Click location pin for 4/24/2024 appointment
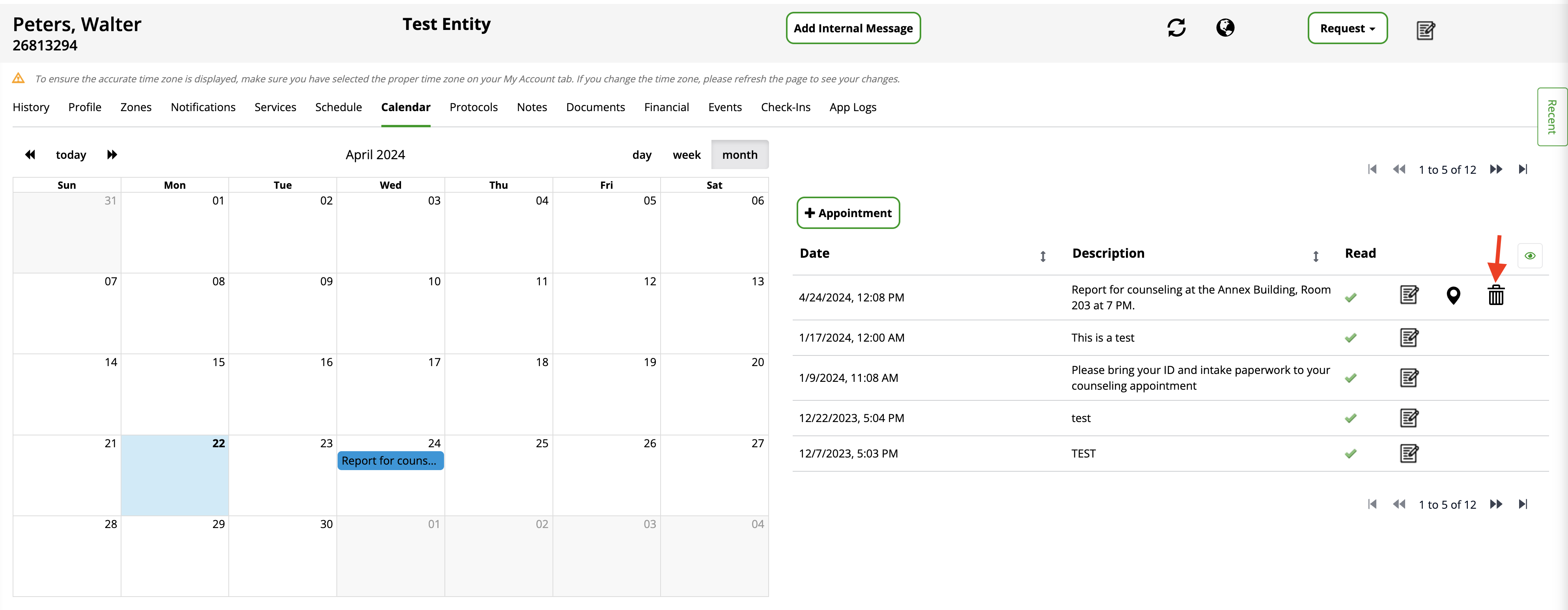The width and height of the screenshot is (1568, 610). coord(1453,296)
